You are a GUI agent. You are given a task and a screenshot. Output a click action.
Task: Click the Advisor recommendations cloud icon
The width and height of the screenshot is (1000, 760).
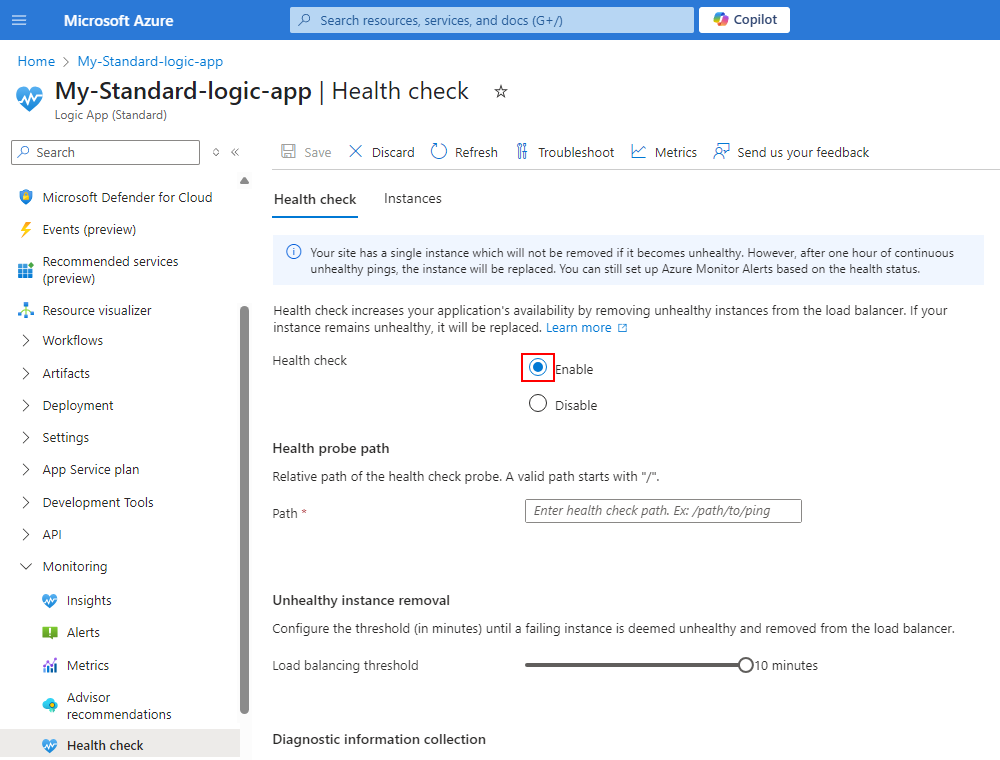(x=50, y=705)
